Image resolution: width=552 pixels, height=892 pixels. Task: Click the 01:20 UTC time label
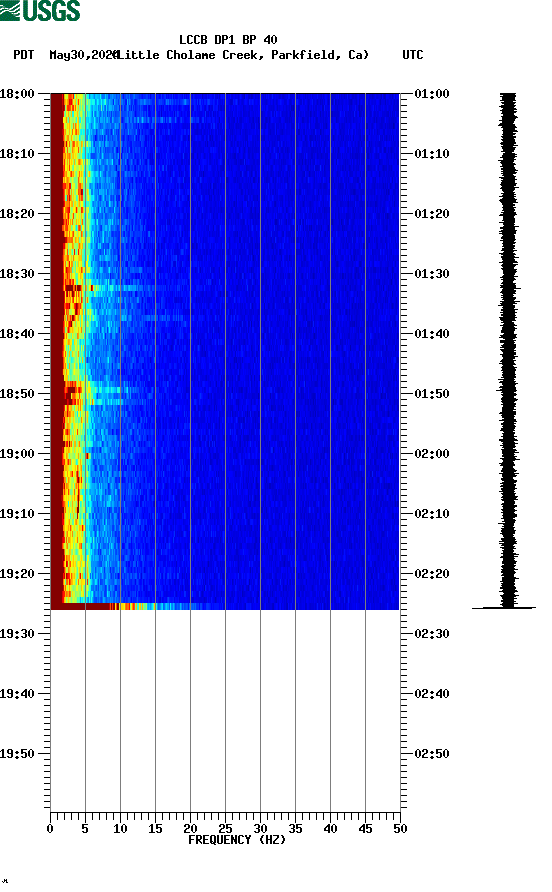(x=432, y=214)
